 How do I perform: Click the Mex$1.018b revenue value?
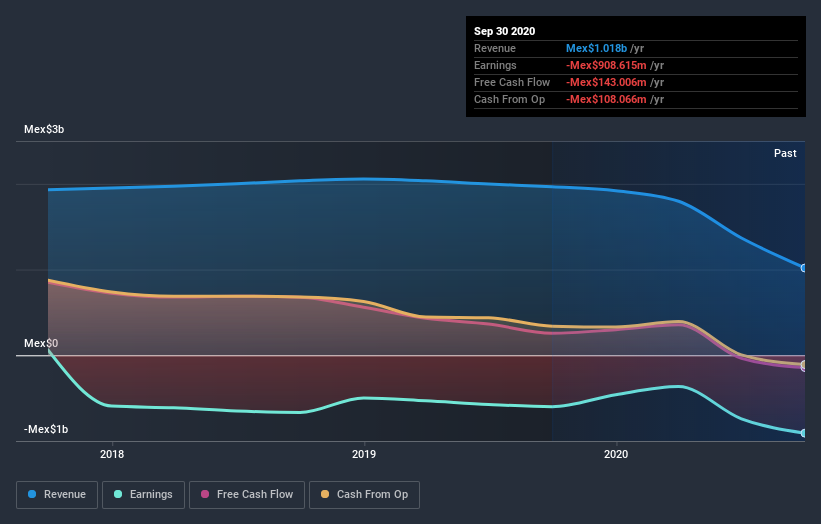(596, 48)
